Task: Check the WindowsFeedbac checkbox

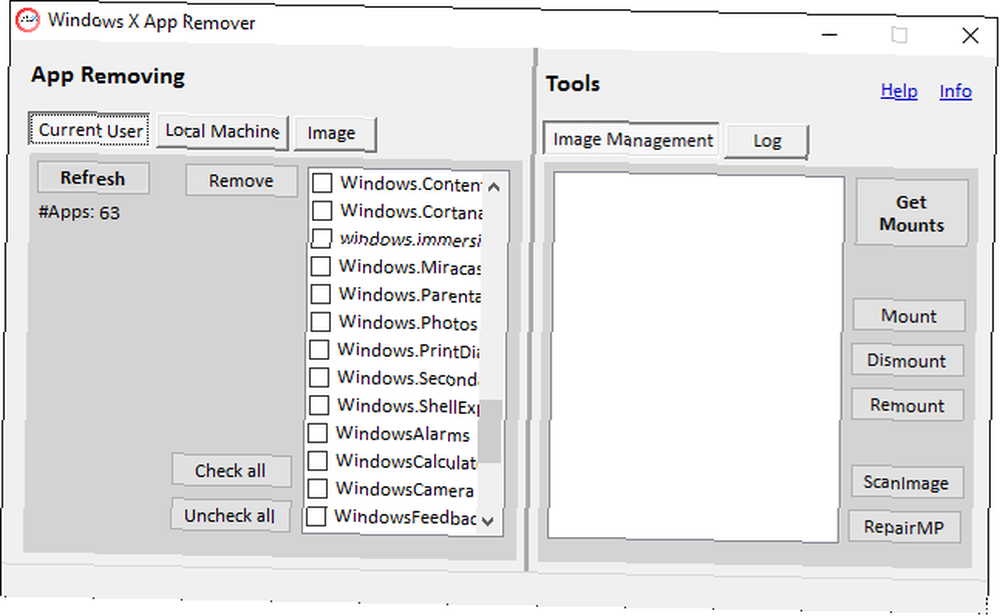Action: point(316,516)
